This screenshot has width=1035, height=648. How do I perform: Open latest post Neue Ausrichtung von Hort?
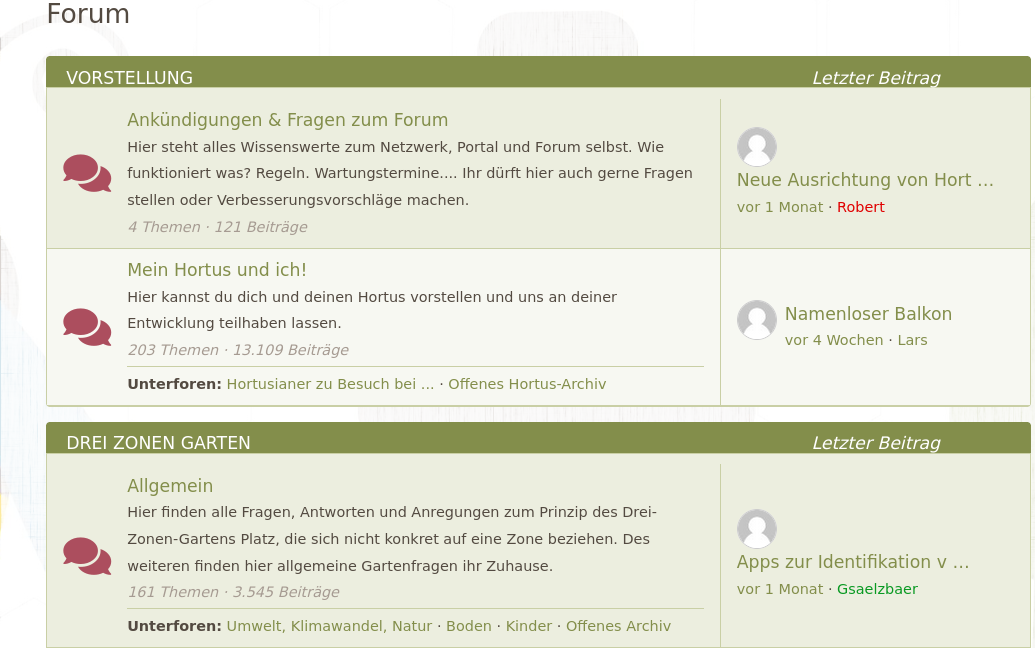(865, 180)
